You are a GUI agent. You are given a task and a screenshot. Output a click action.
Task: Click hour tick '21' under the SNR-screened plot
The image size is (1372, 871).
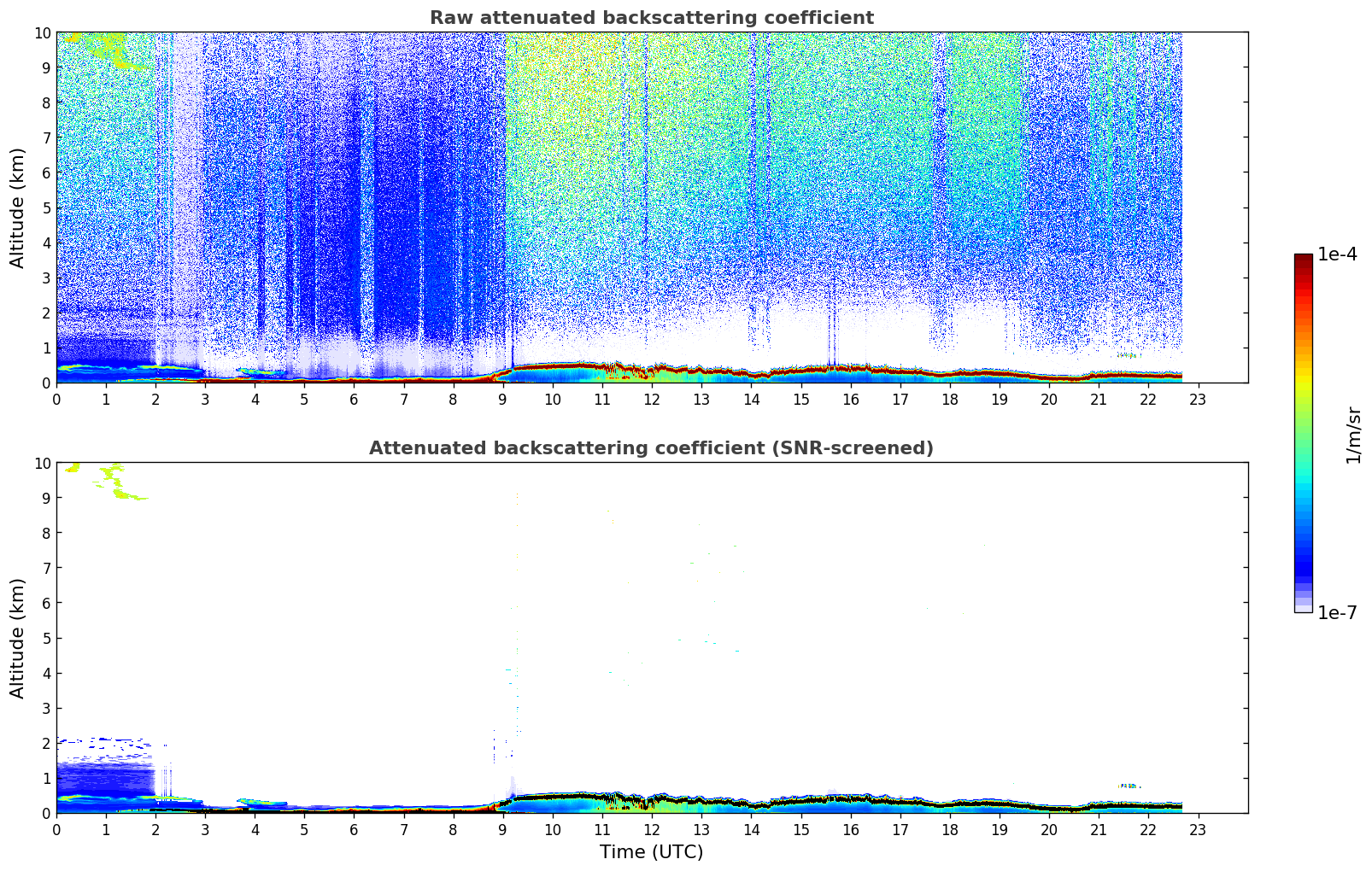point(1099,830)
